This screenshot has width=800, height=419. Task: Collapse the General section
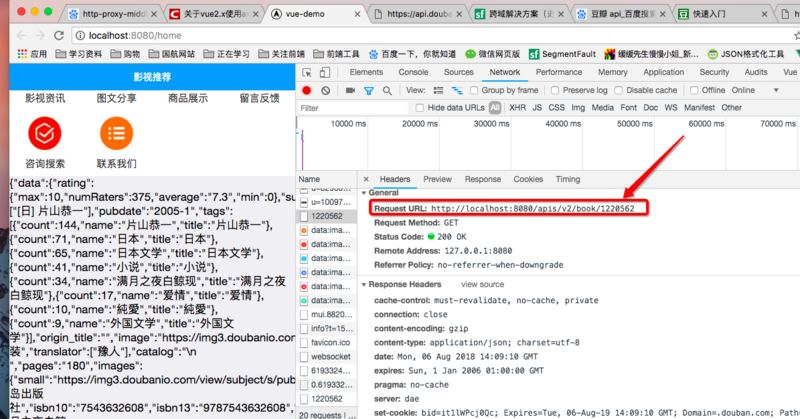coord(364,193)
